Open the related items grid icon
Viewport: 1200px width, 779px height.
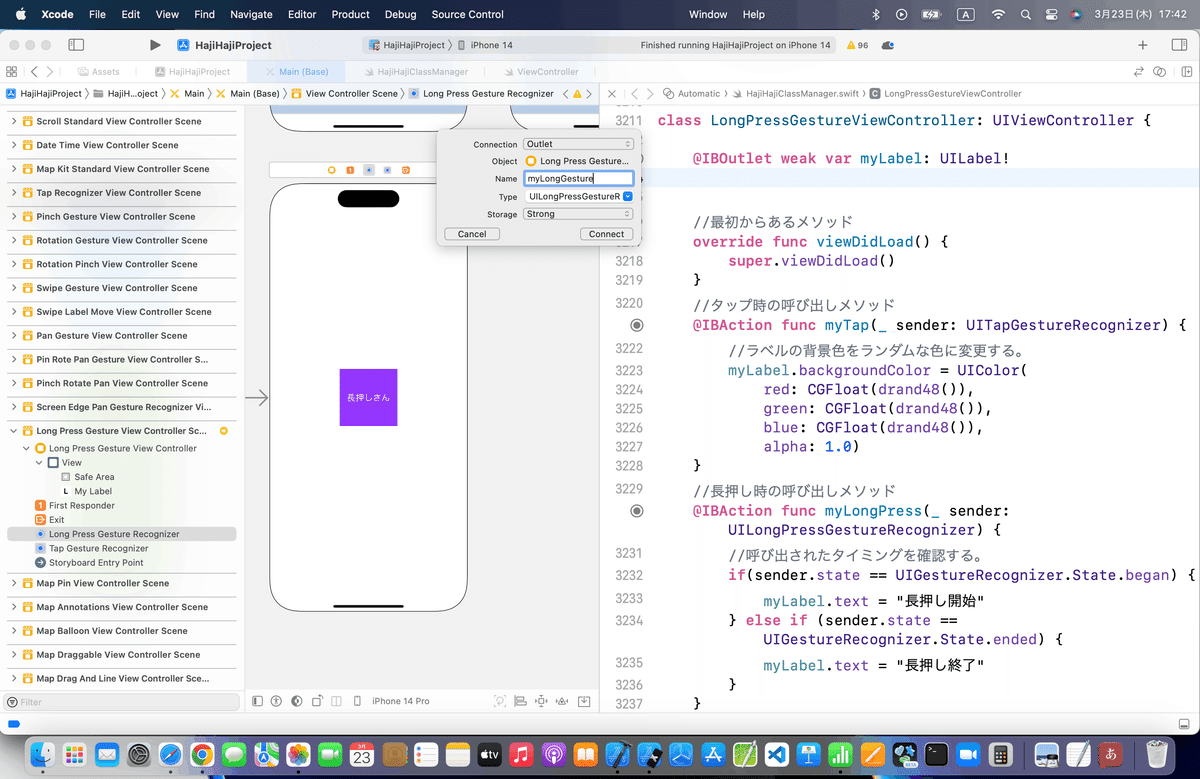tap(11, 72)
